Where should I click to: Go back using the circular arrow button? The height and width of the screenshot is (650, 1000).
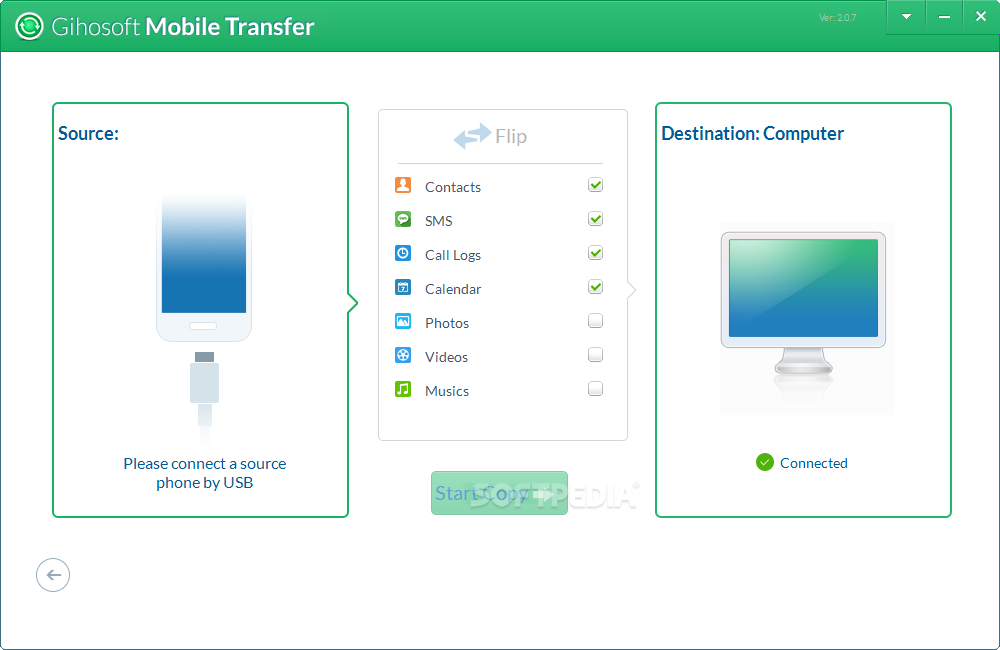point(53,575)
